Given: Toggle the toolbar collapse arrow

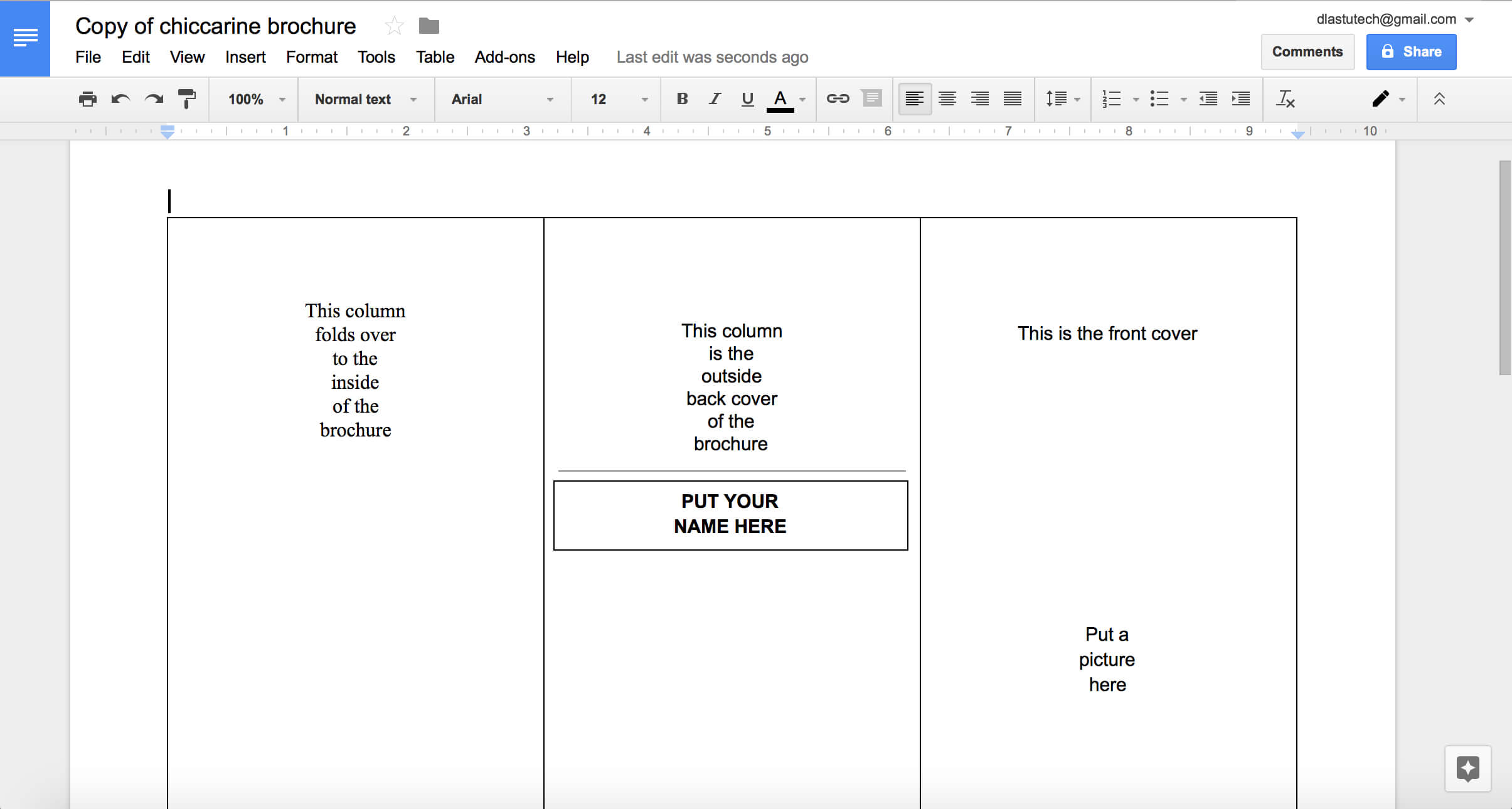Looking at the screenshot, I should click(x=1437, y=99).
